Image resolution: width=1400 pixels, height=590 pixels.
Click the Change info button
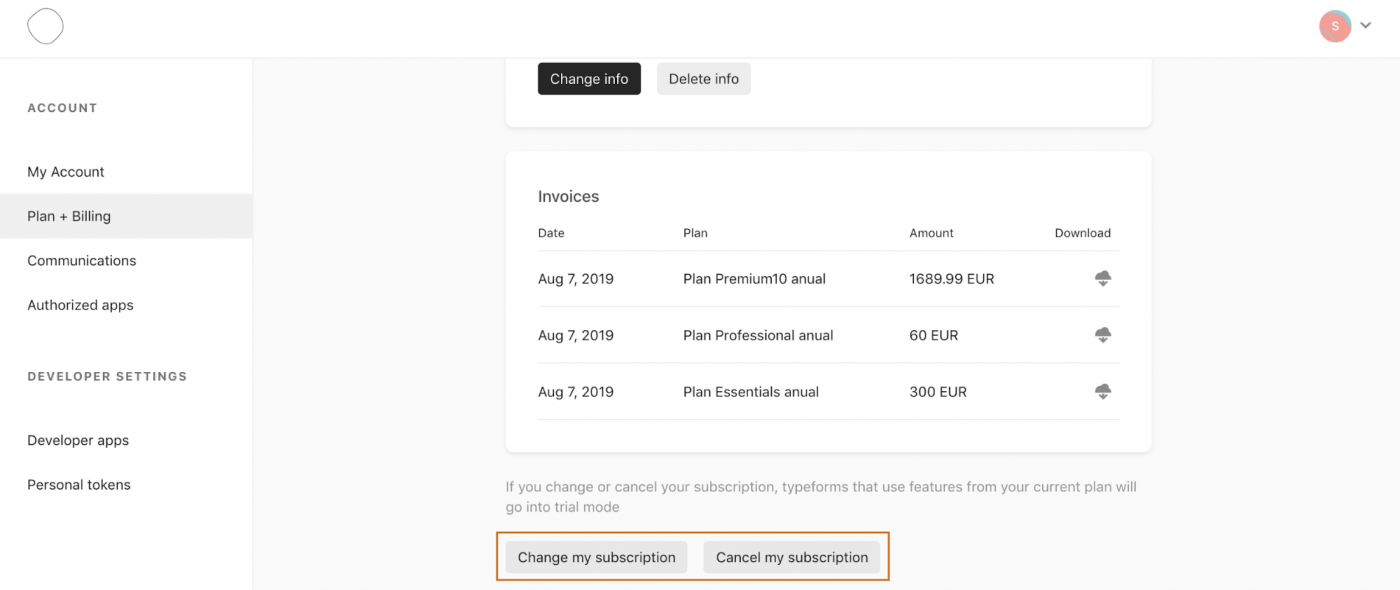click(589, 79)
